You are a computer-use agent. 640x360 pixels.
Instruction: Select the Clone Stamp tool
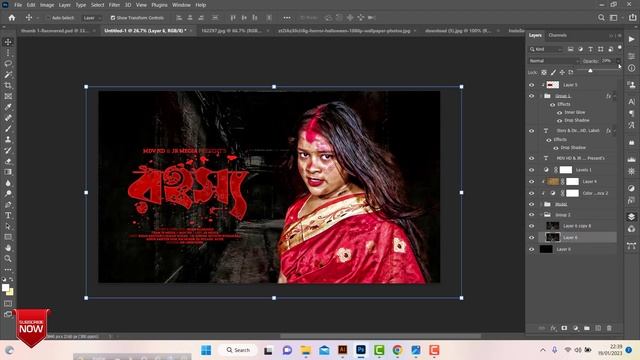[8, 140]
